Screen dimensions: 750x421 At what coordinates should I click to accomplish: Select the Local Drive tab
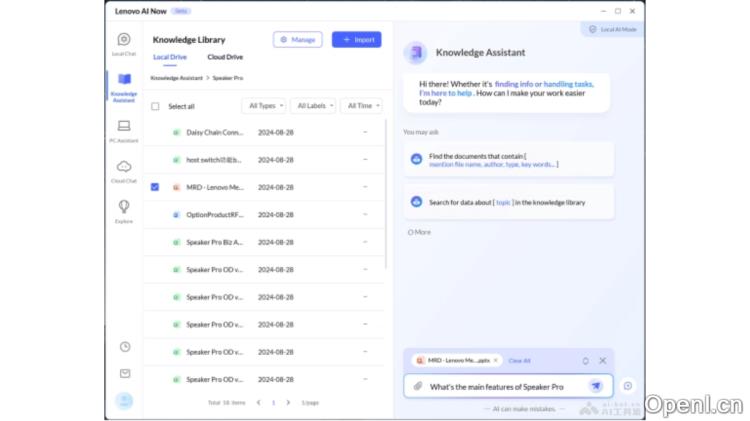pos(170,57)
